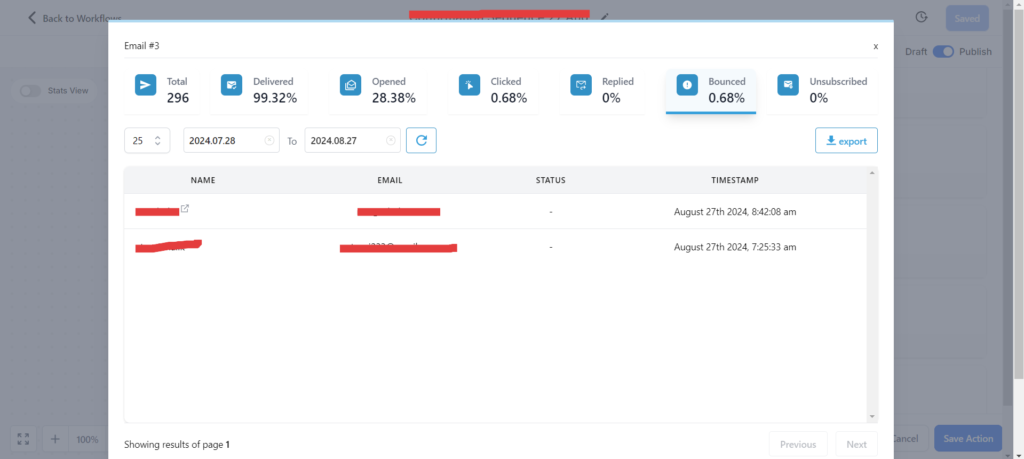Click the STATUS column header
The image size is (1024, 459).
pos(551,180)
